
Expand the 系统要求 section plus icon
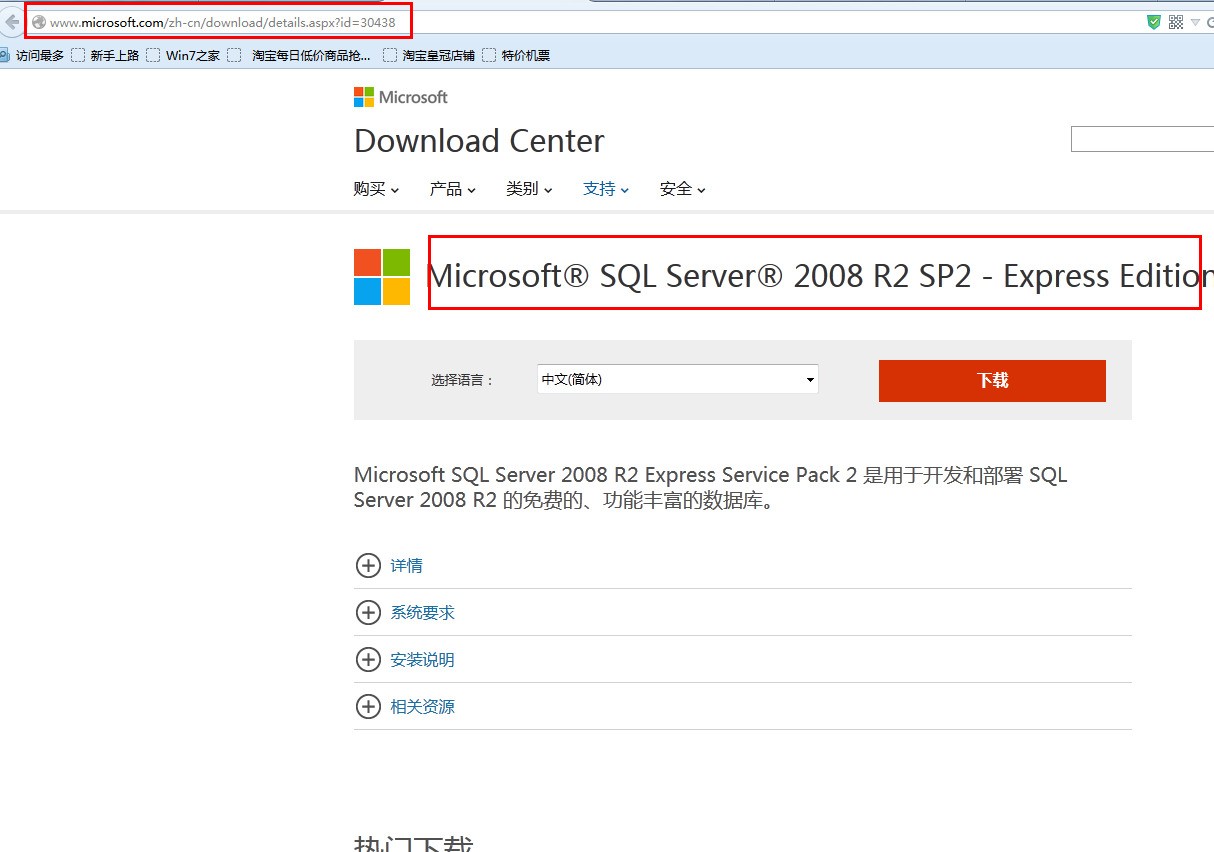368,612
